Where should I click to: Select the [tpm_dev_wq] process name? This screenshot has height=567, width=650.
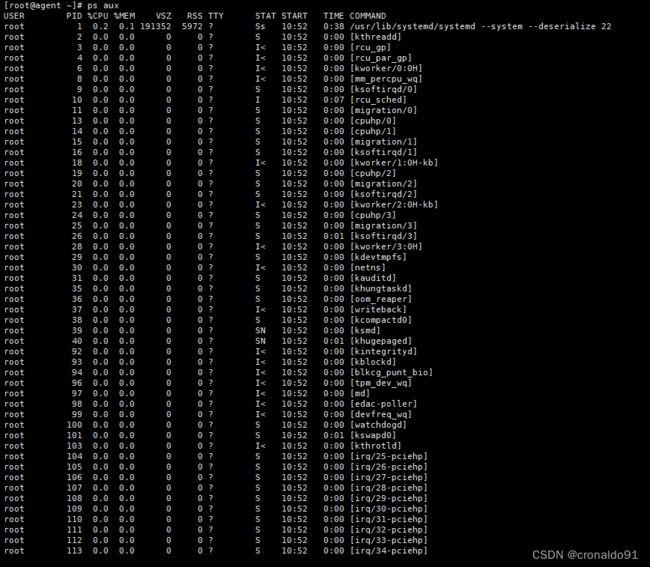[x=381, y=383]
